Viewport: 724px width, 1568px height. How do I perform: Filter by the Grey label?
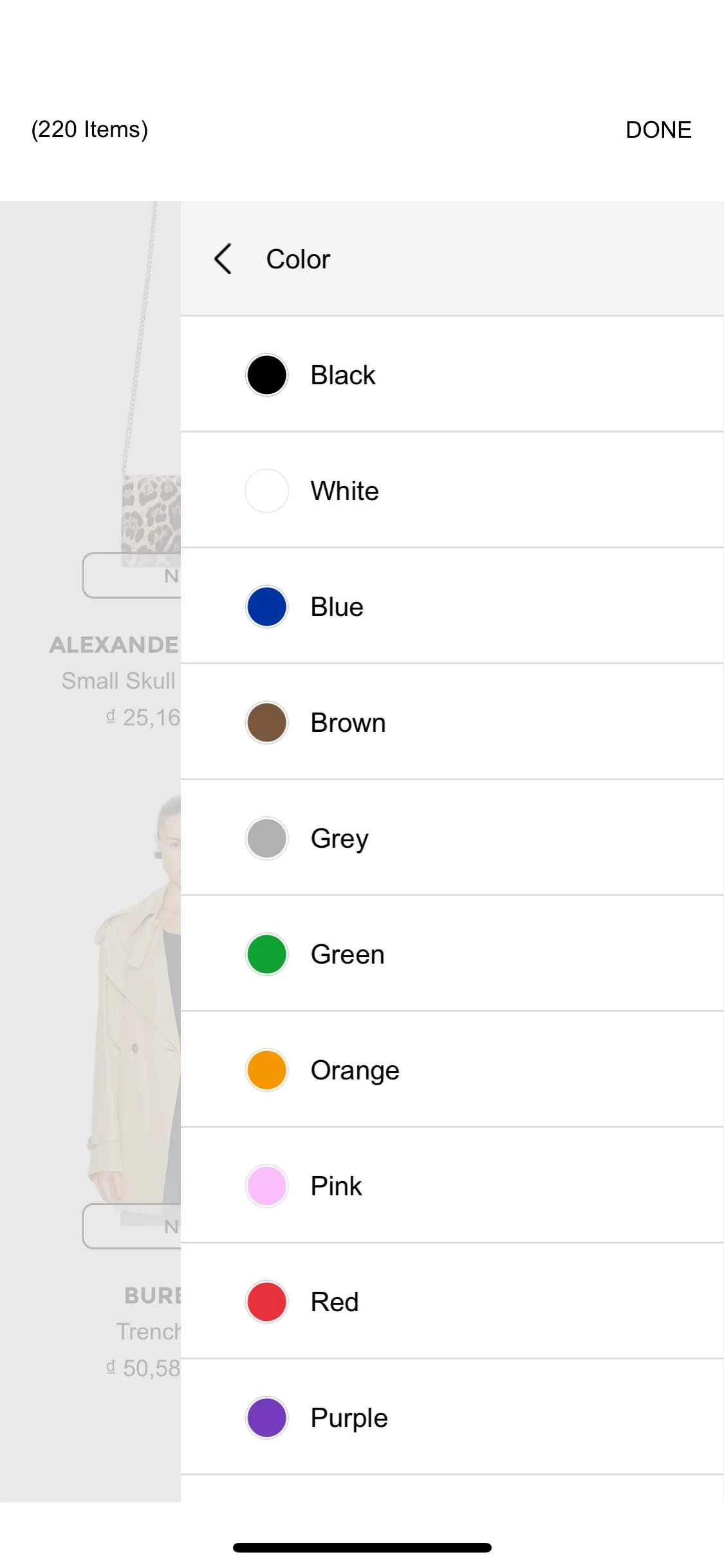point(339,839)
